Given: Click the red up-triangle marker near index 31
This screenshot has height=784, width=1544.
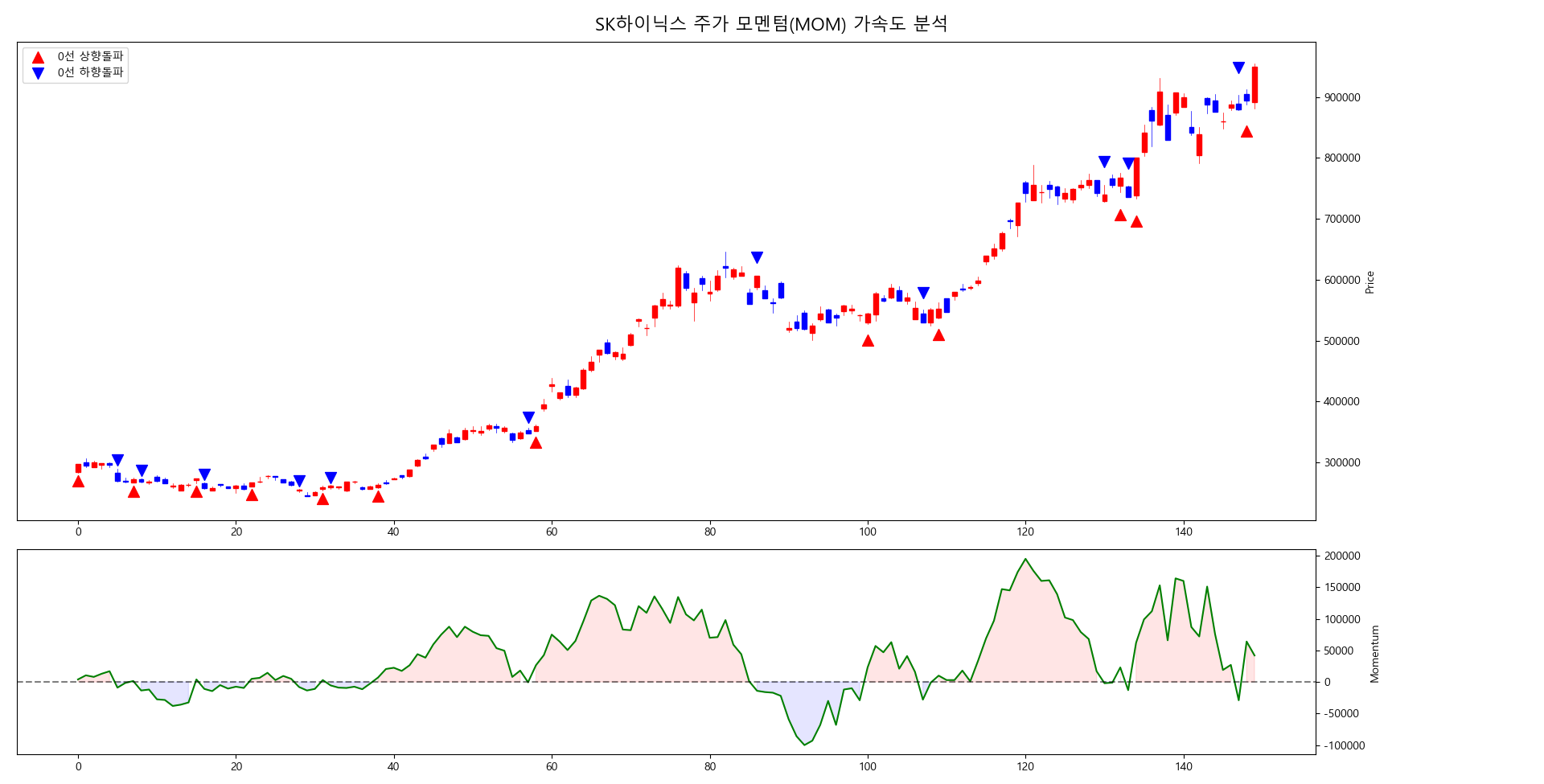Looking at the screenshot, I should (322, 499).
